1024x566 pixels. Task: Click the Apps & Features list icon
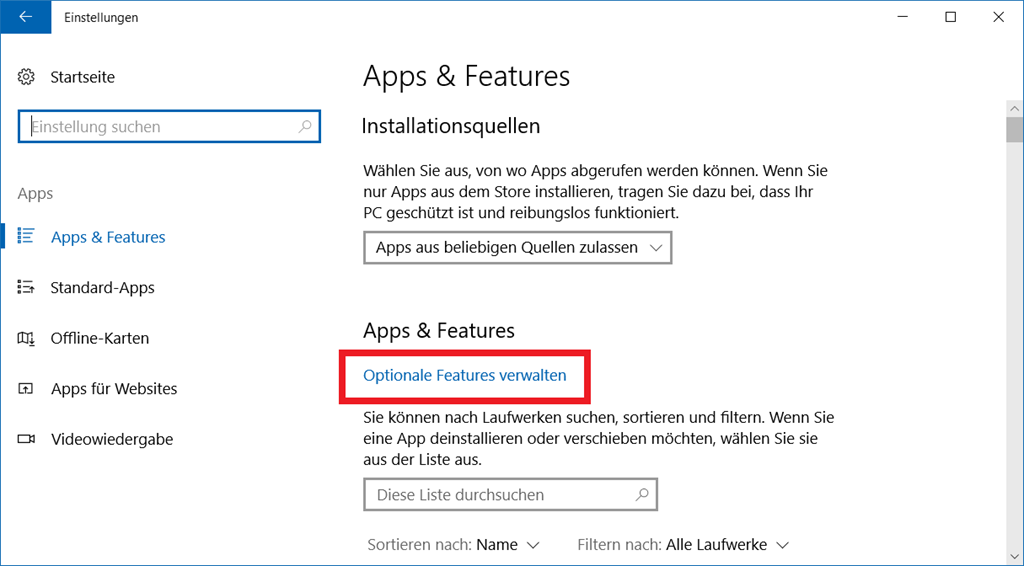click(27, 237)
